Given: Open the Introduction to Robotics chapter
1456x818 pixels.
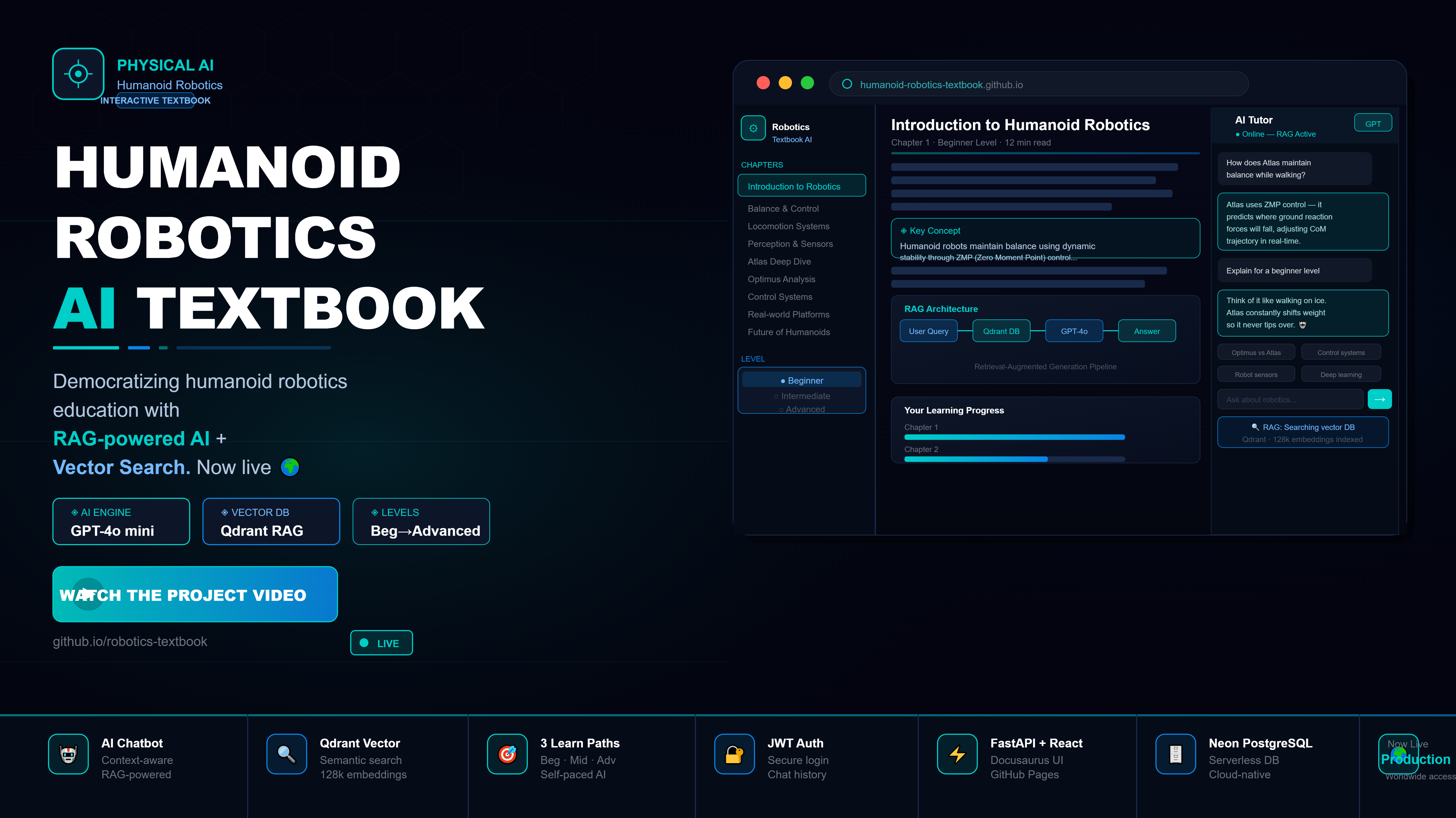Looking at the screenshot, I should click(801, 186).
